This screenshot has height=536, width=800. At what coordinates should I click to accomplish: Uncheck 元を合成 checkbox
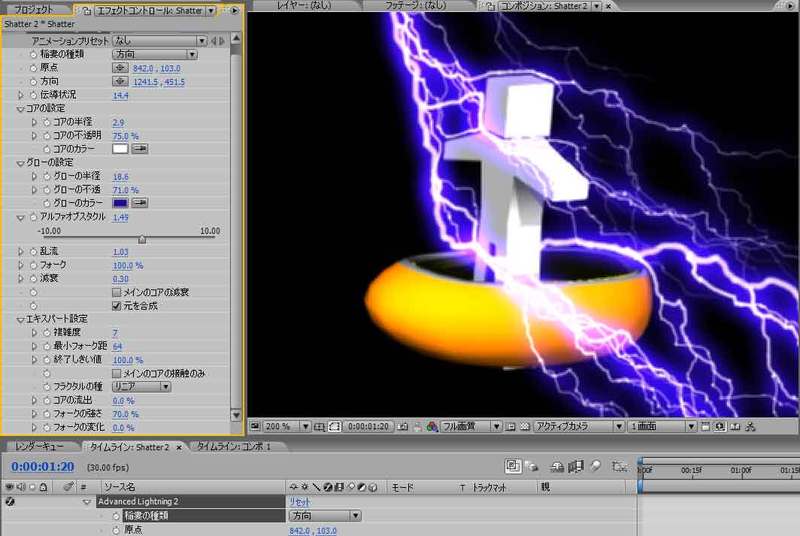pyautogui.click(x=116, y=306)
